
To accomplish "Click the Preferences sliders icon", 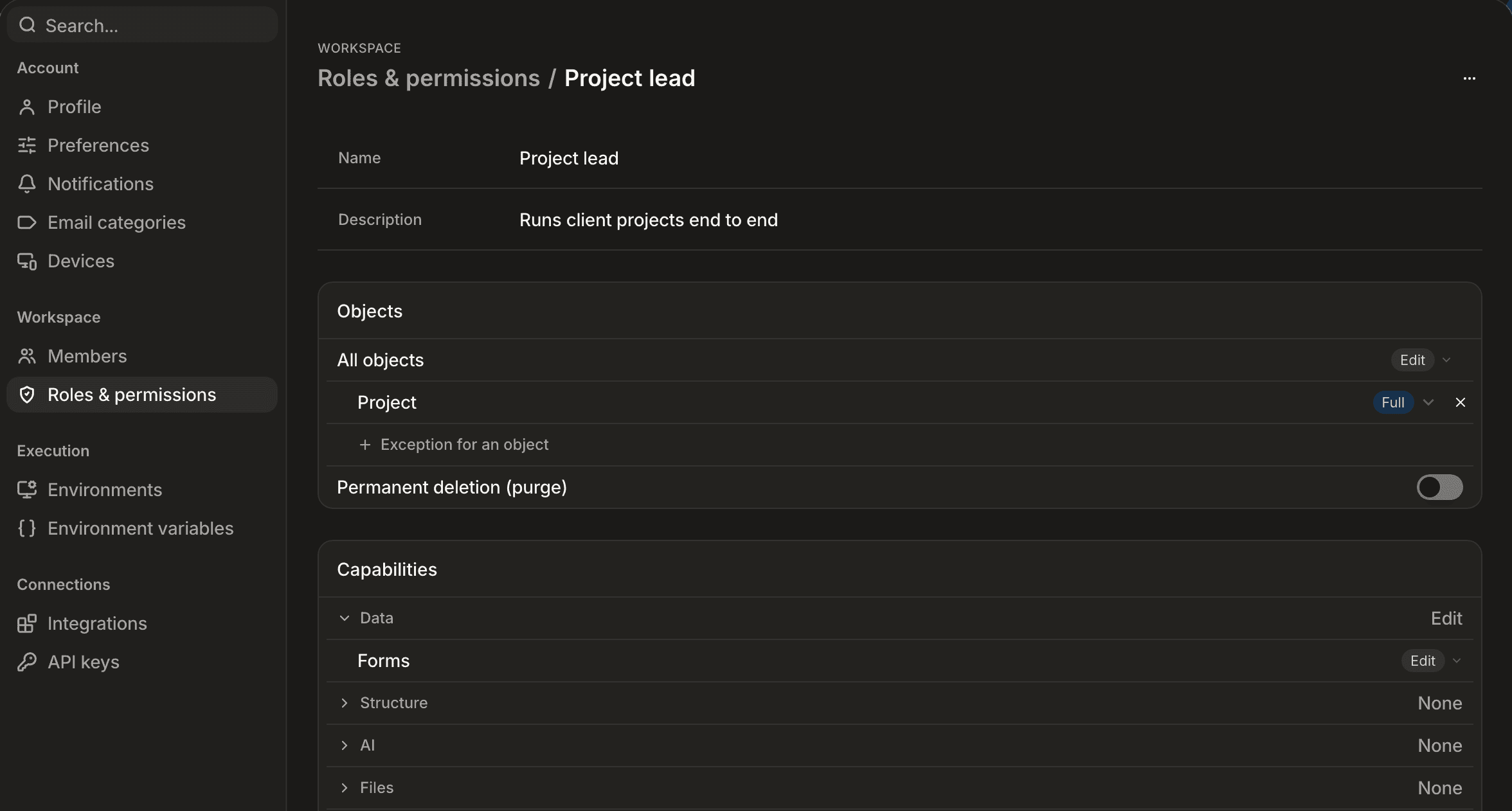I will [27, 145].
